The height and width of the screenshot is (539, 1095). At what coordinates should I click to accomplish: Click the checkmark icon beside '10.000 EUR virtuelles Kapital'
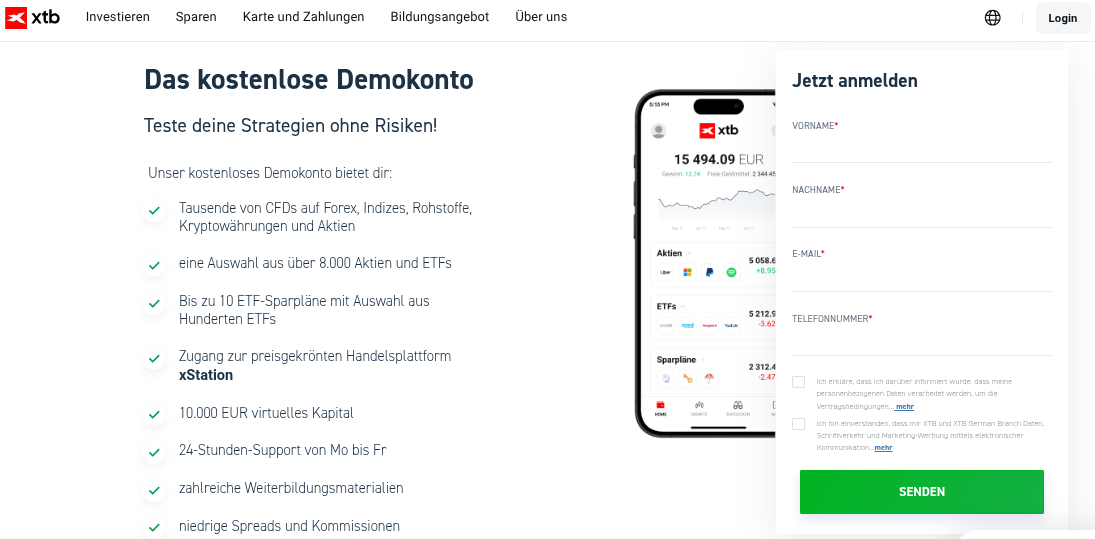[x=154, y=415]
